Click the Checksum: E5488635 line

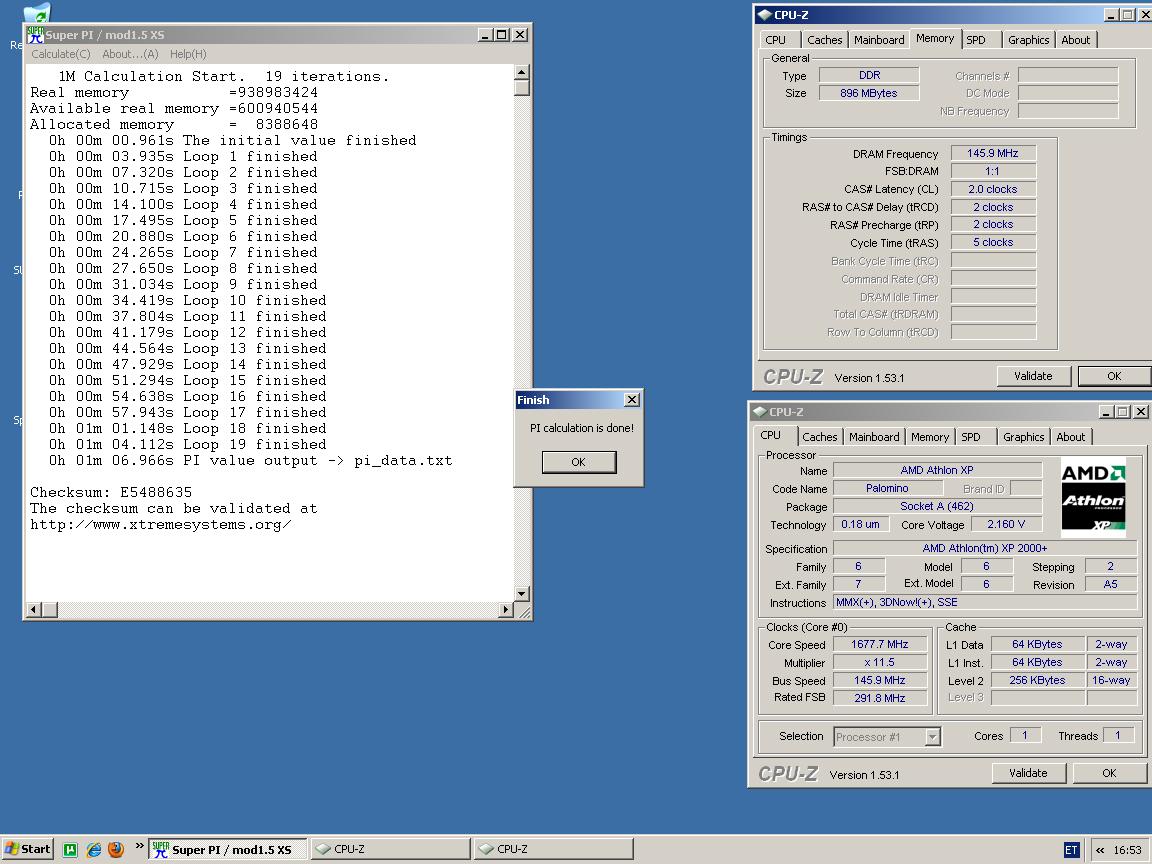[111, 492]
